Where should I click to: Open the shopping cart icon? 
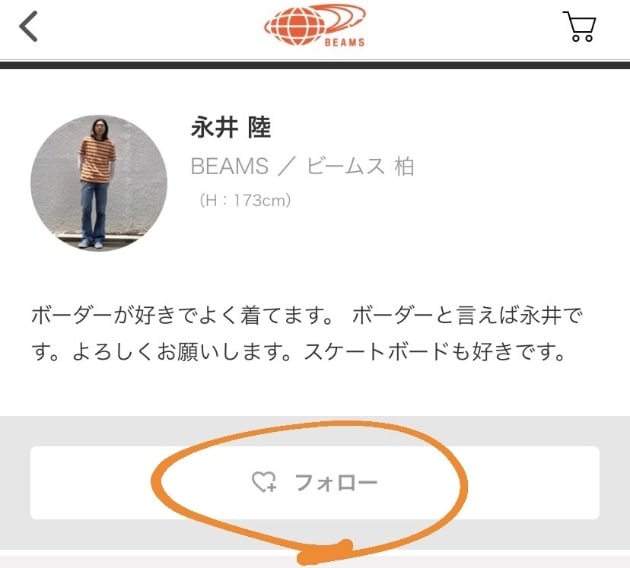point(580,27)
